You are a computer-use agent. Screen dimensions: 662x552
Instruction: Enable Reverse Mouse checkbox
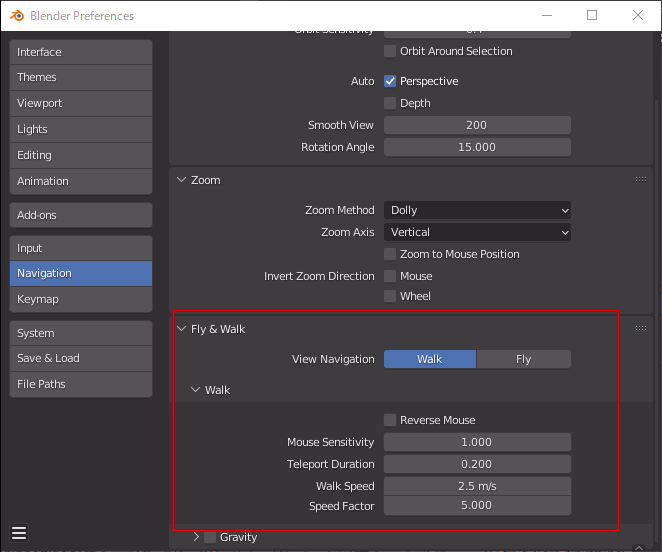(390, 420)
